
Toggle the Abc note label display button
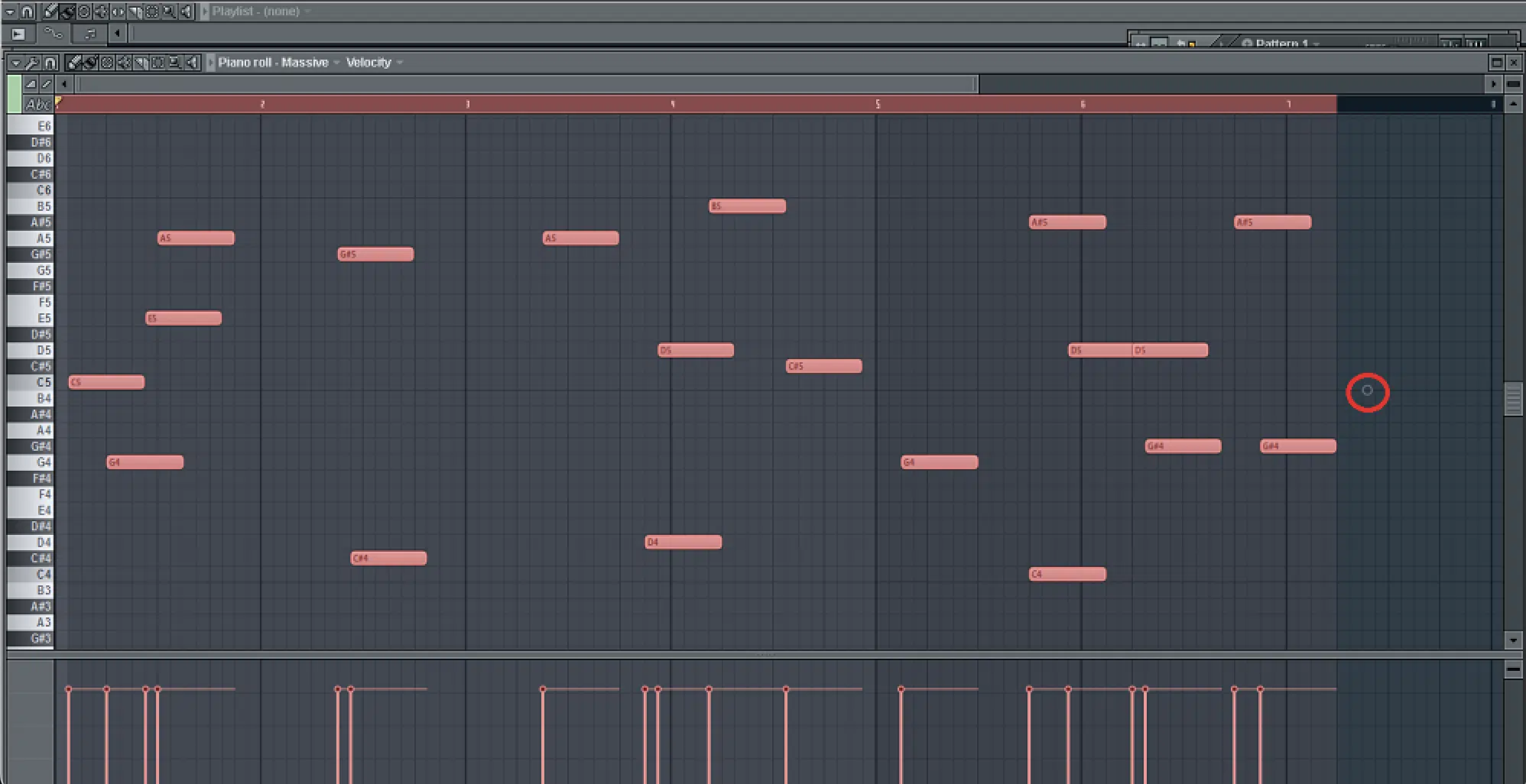pos(37,104)
